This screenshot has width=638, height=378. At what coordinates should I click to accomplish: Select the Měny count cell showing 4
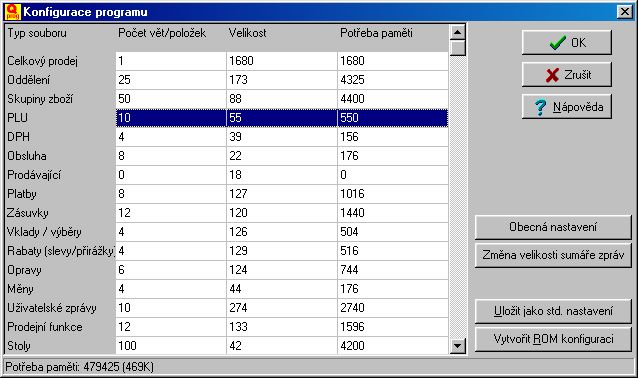coord(171,289)
